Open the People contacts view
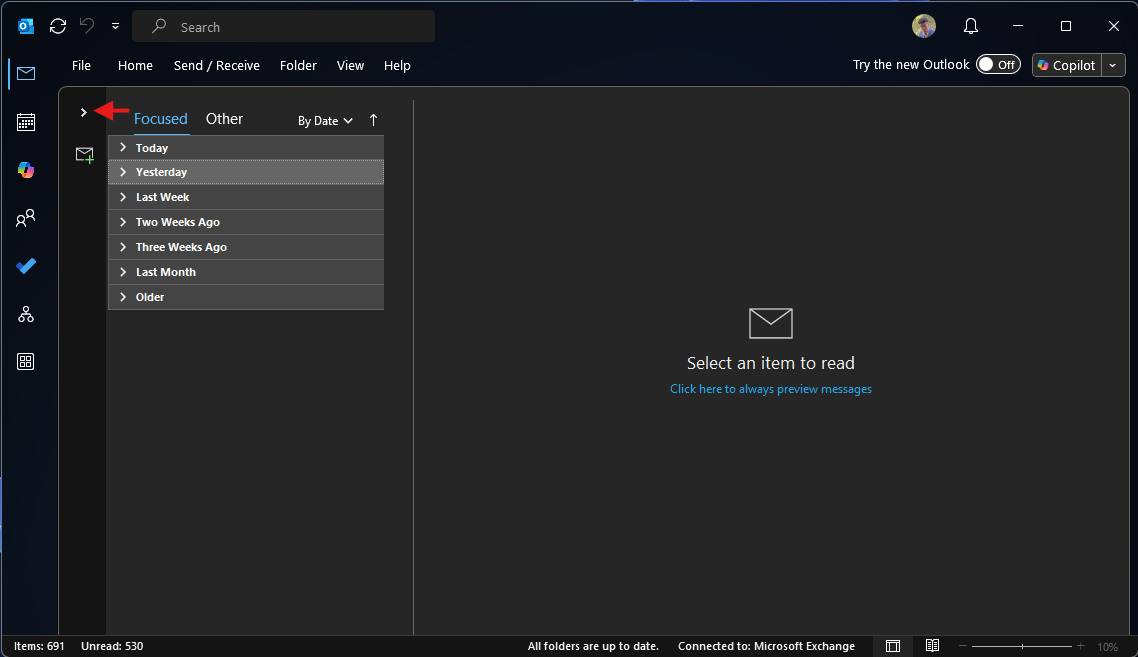 pyautogui.click(x=26, y=218)
